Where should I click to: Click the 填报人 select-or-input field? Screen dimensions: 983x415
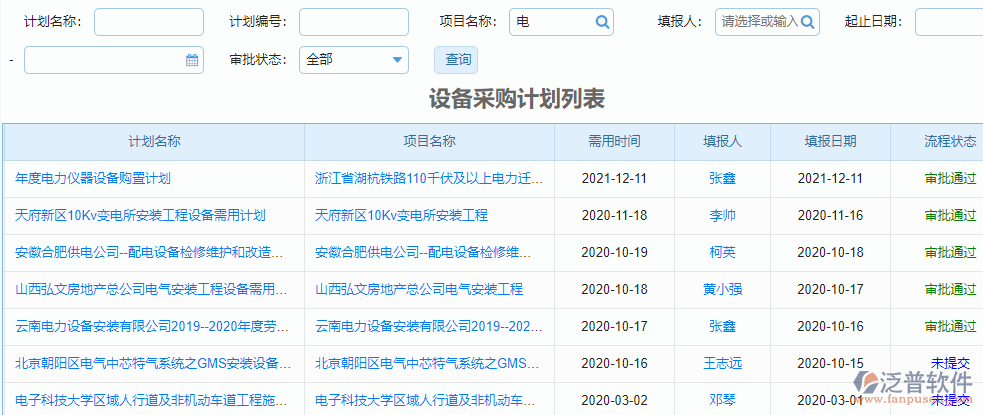[x=767, y=22]
